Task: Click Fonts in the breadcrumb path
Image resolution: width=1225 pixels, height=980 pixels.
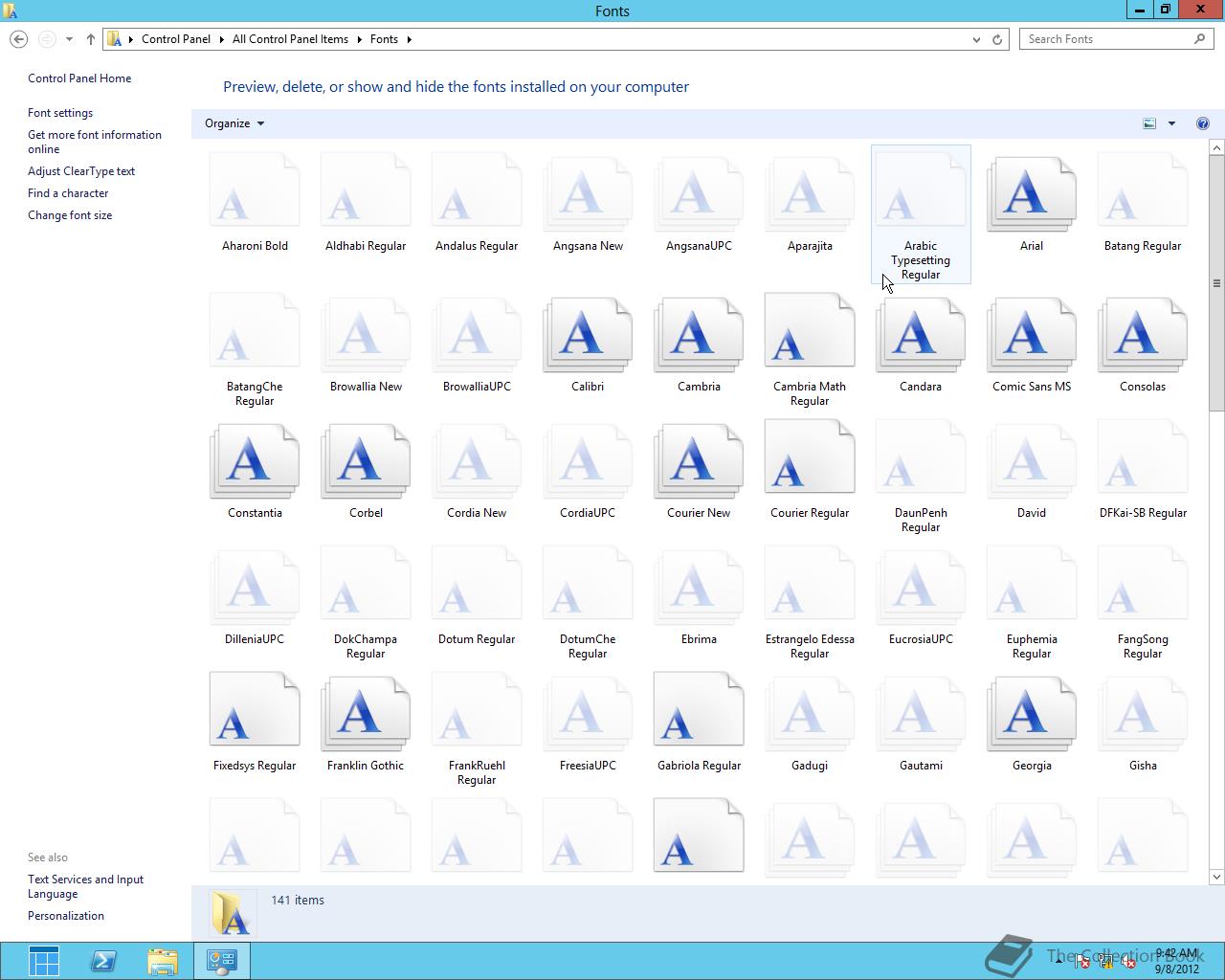Action: [384, 39]
